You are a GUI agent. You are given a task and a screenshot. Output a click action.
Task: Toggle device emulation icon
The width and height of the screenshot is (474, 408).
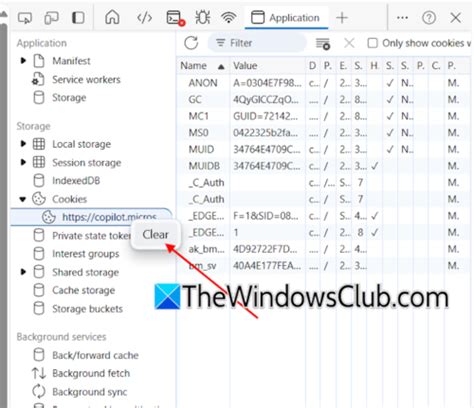pyautogui.click(x=51, y=18)
